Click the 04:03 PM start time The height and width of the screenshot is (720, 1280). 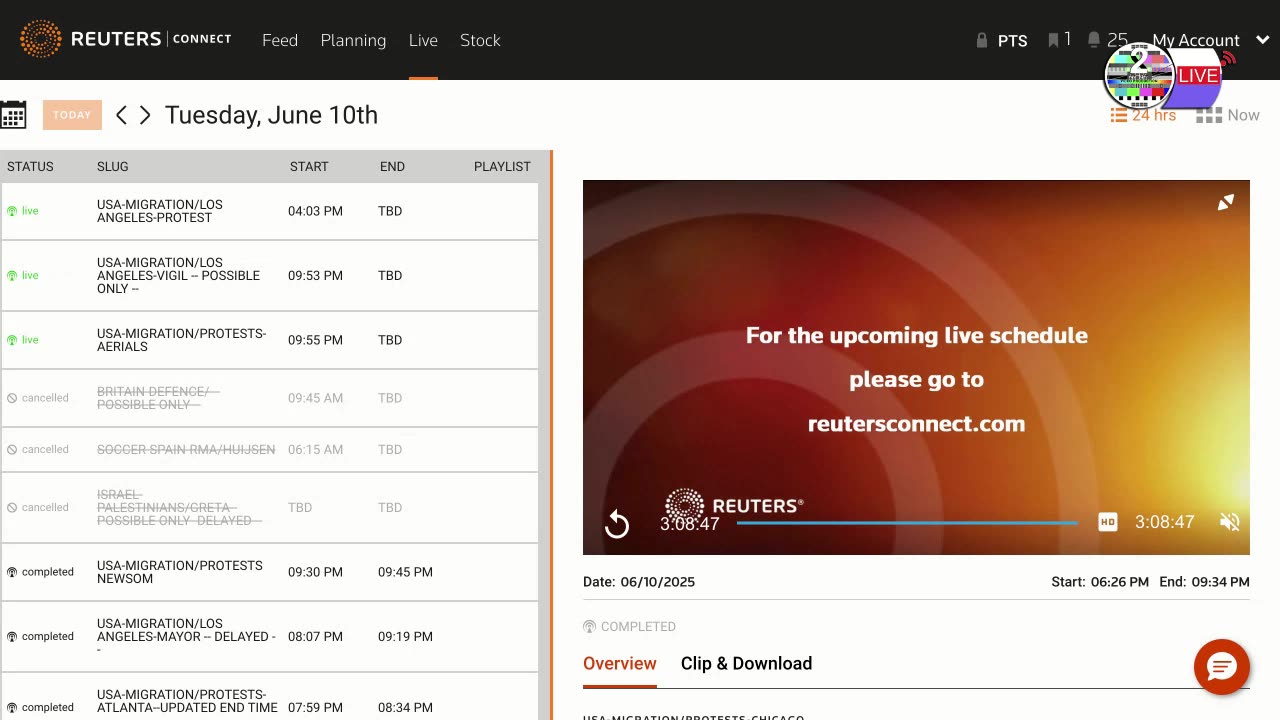315,211
